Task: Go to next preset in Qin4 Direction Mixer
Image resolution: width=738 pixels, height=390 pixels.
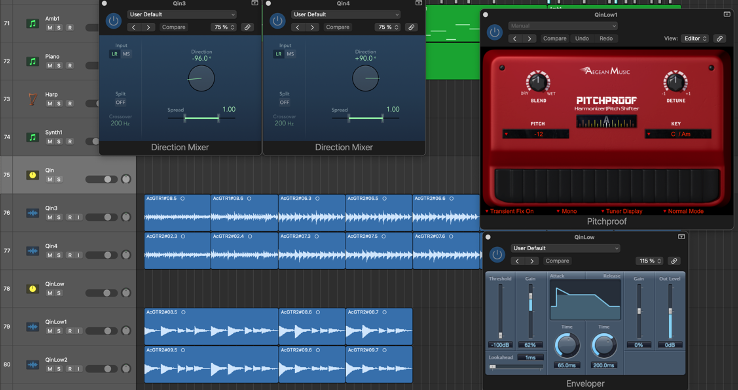Action: click(312, 27)
